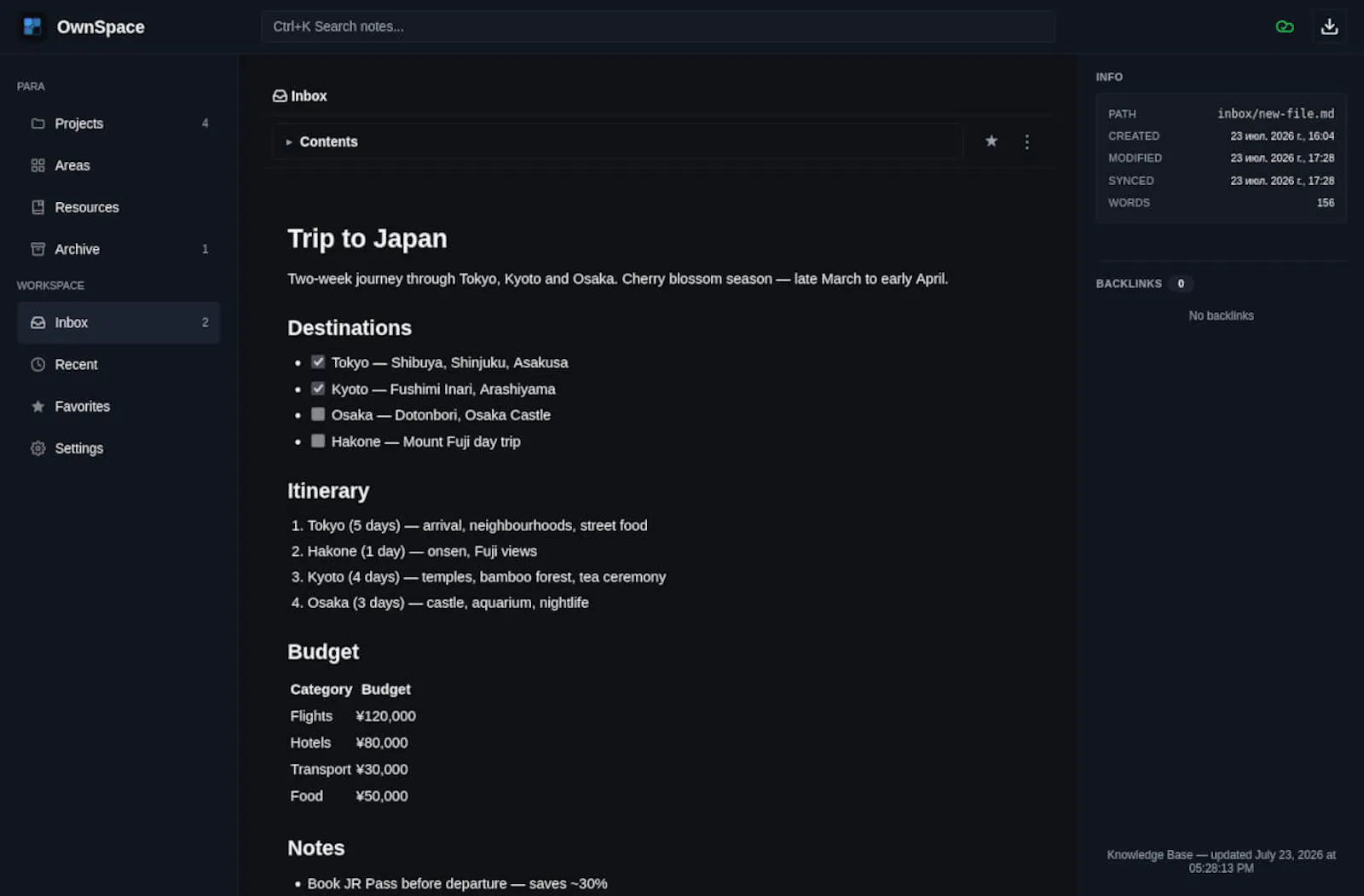Click the Archive count badge 1
Viewport: 1364px width, 896px height.
coord(205,249)
